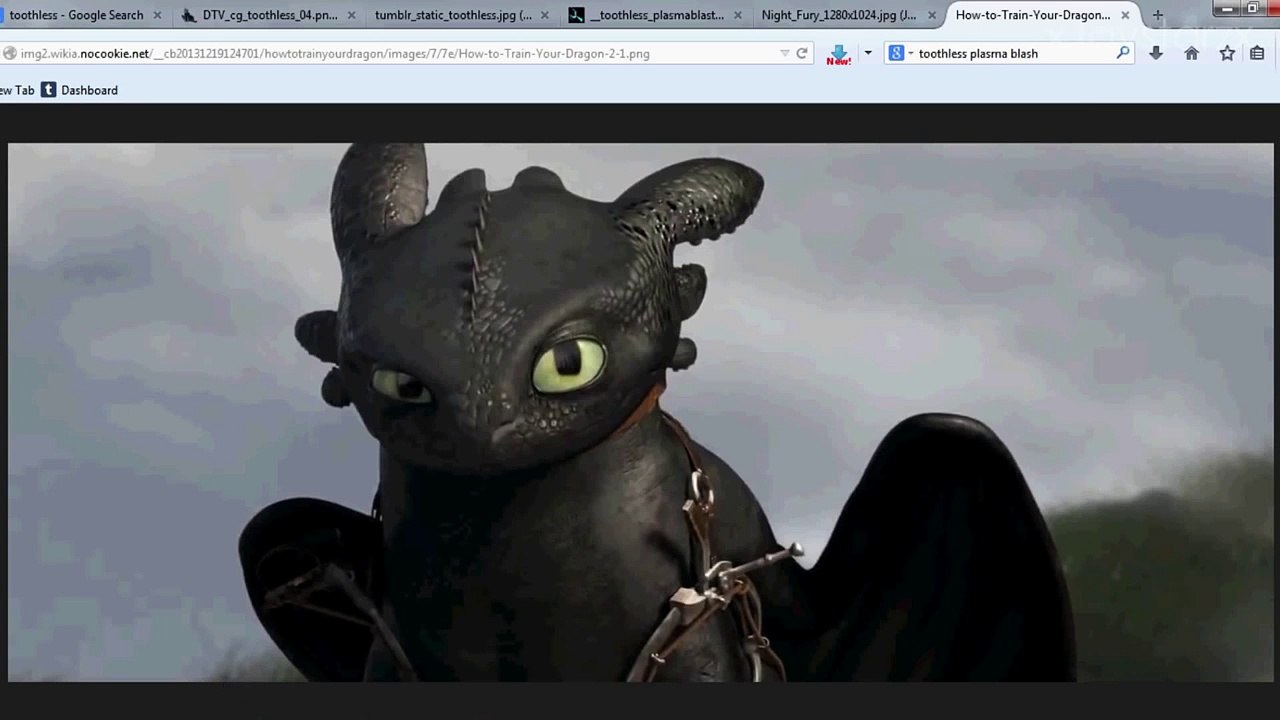1280x720 pixels.
Task: Switch to the DTV_cg_toothless_04 tab
Action: (x=269, y=15)
